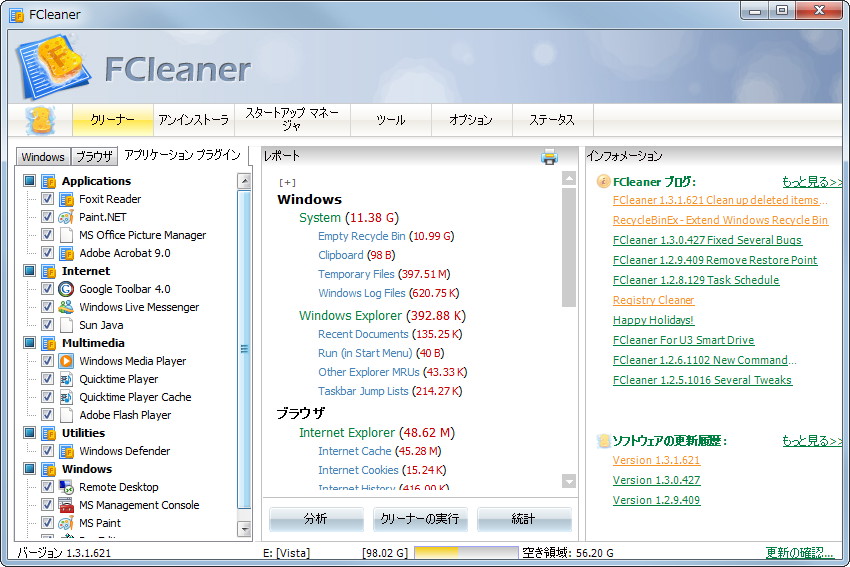Image resolution: width=850 pixels, height=567 pixels.
Task: Click the MS Paint icon
Action: click(x=66, y=523)
